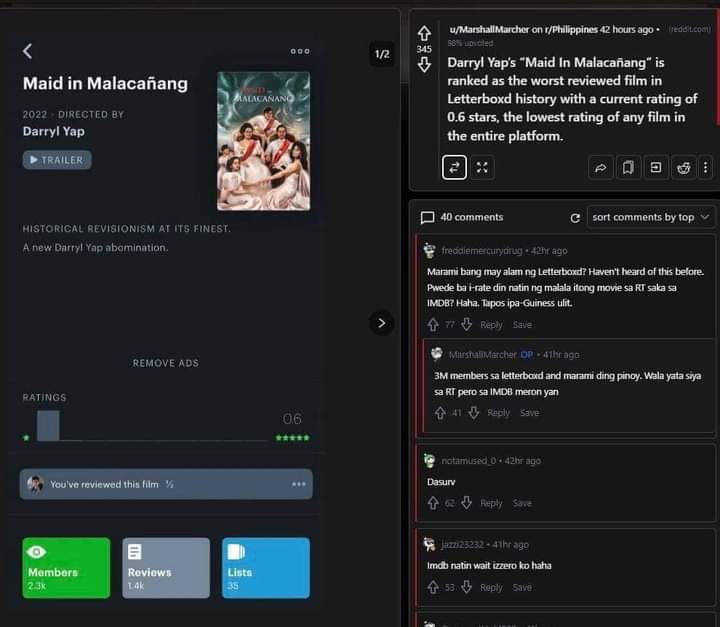
Task: Open the sort comments by top dropdown
Action: 651,217
